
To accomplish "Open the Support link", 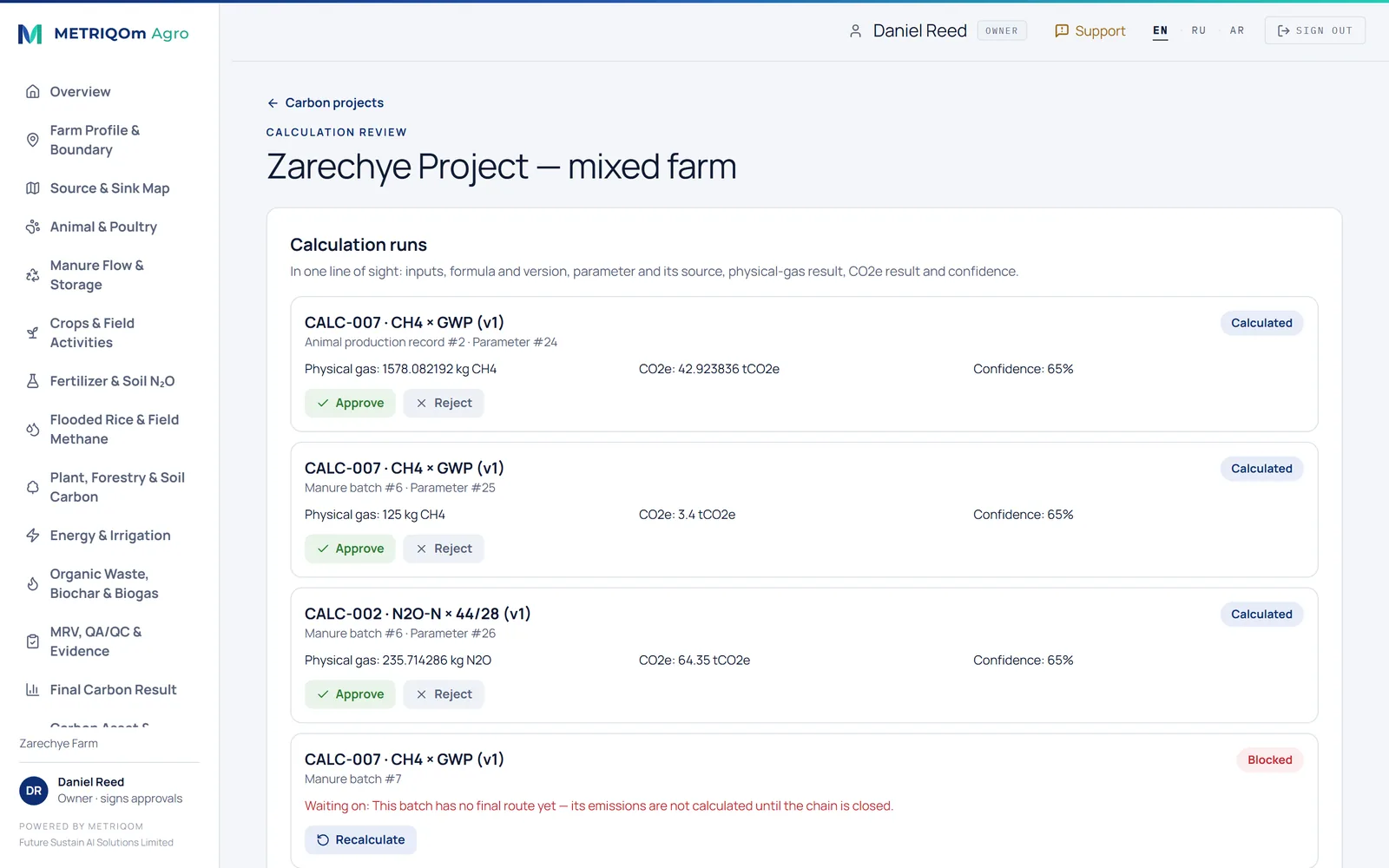I will pyautogui.click(x=1089, y=31).
